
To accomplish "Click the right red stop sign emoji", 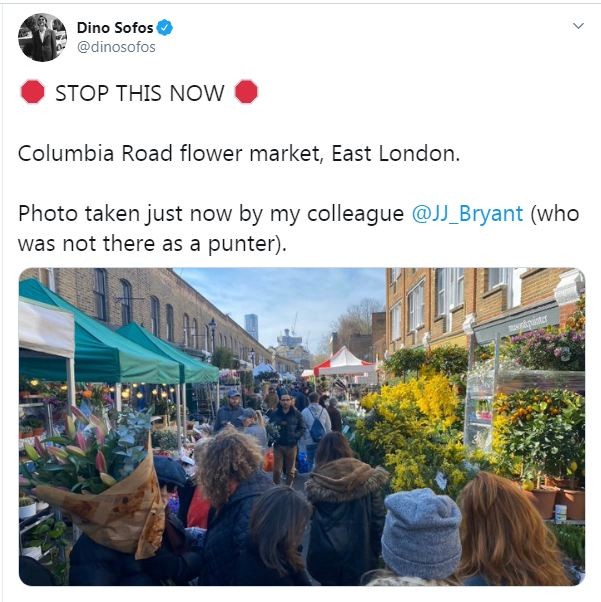I will click(246, 93).
